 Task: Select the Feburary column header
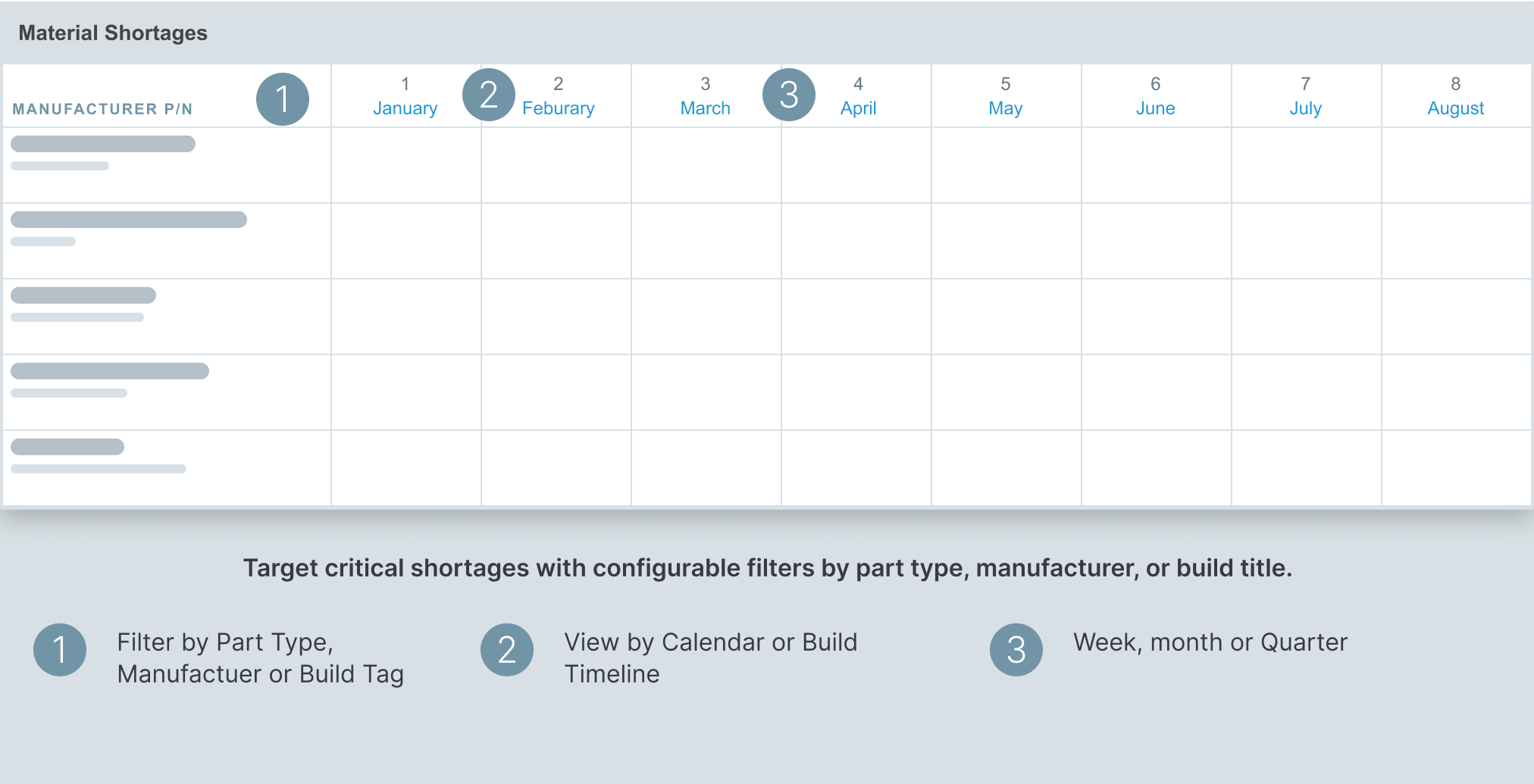(x=558, y=96)
